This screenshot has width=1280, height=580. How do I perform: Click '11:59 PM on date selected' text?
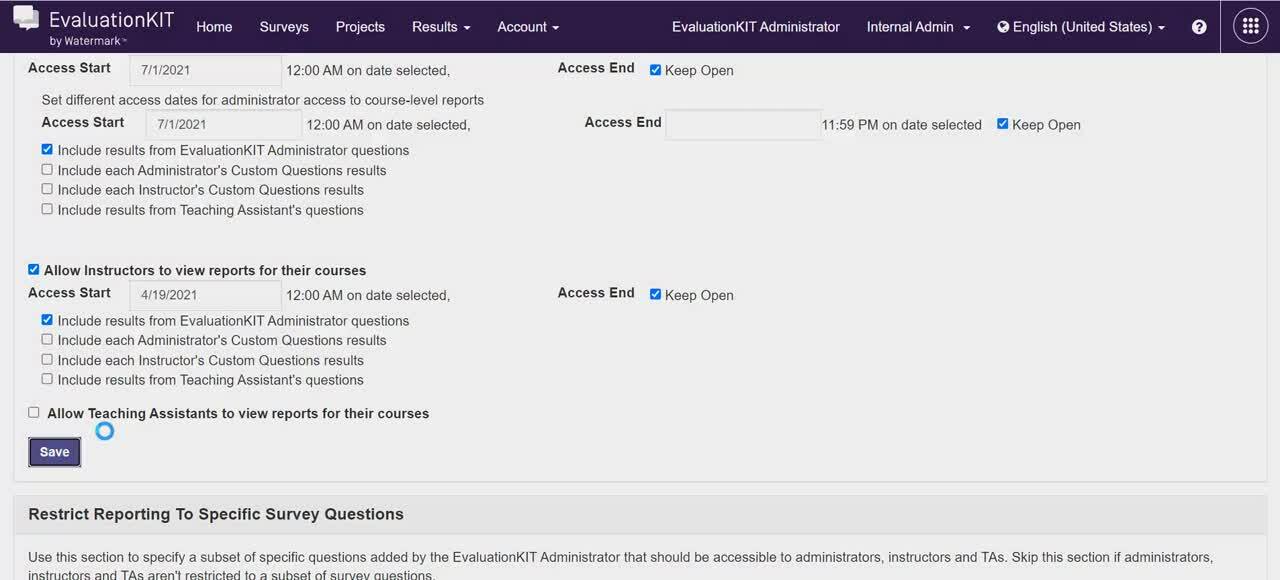click(x=902, y=125)
